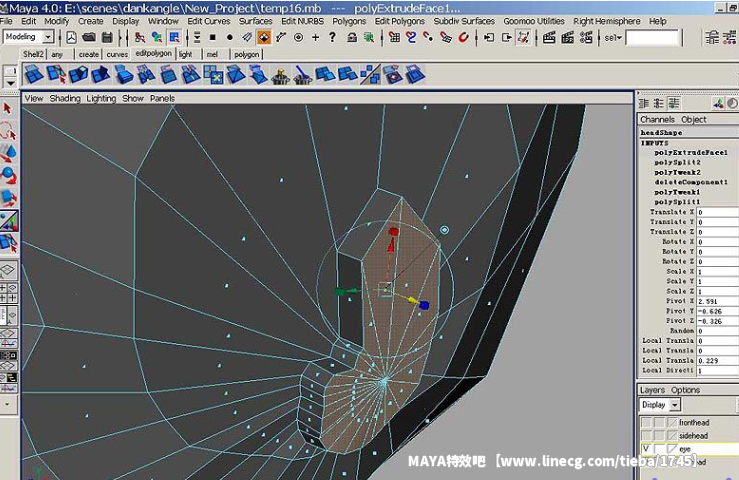
Task: Select deleteComponent1 input node
Action: [x=690, y=182]
